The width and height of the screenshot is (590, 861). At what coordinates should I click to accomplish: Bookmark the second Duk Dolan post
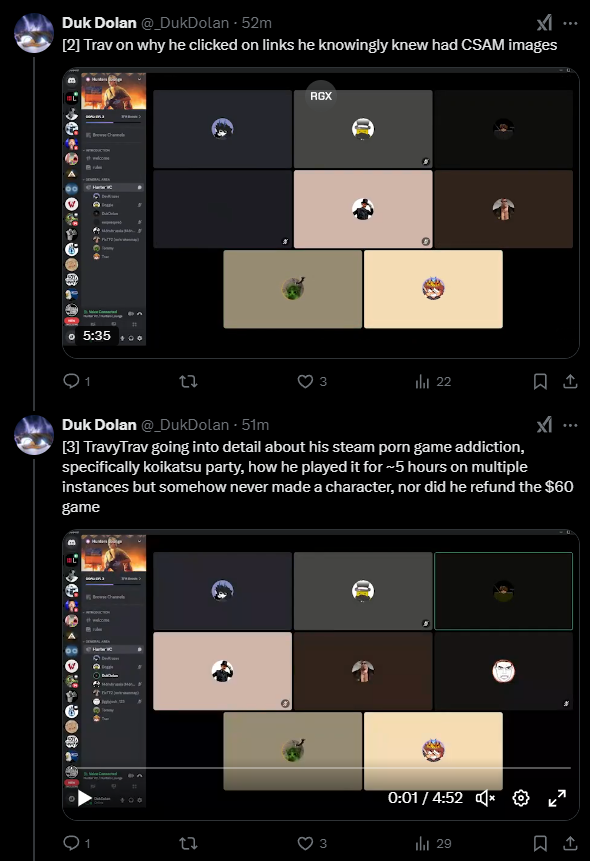click(541, 843)
